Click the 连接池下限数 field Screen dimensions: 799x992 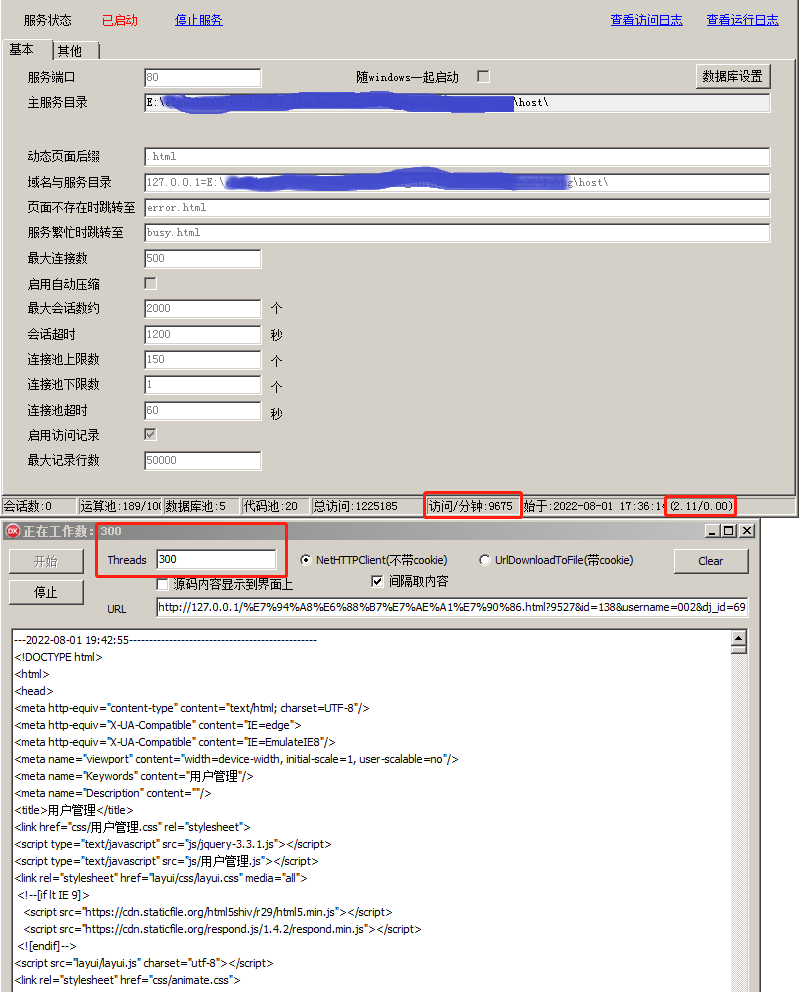click(x=202, y=384)
